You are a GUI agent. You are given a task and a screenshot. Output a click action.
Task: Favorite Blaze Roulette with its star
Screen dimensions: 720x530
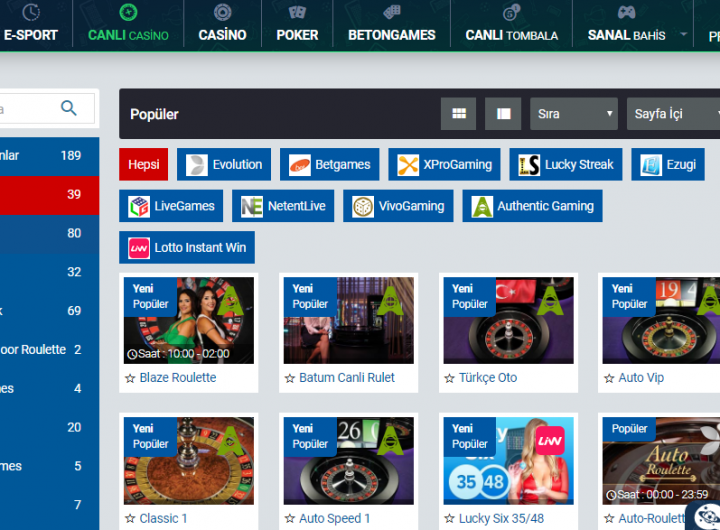pyautogui.click(x=130, y=378)
